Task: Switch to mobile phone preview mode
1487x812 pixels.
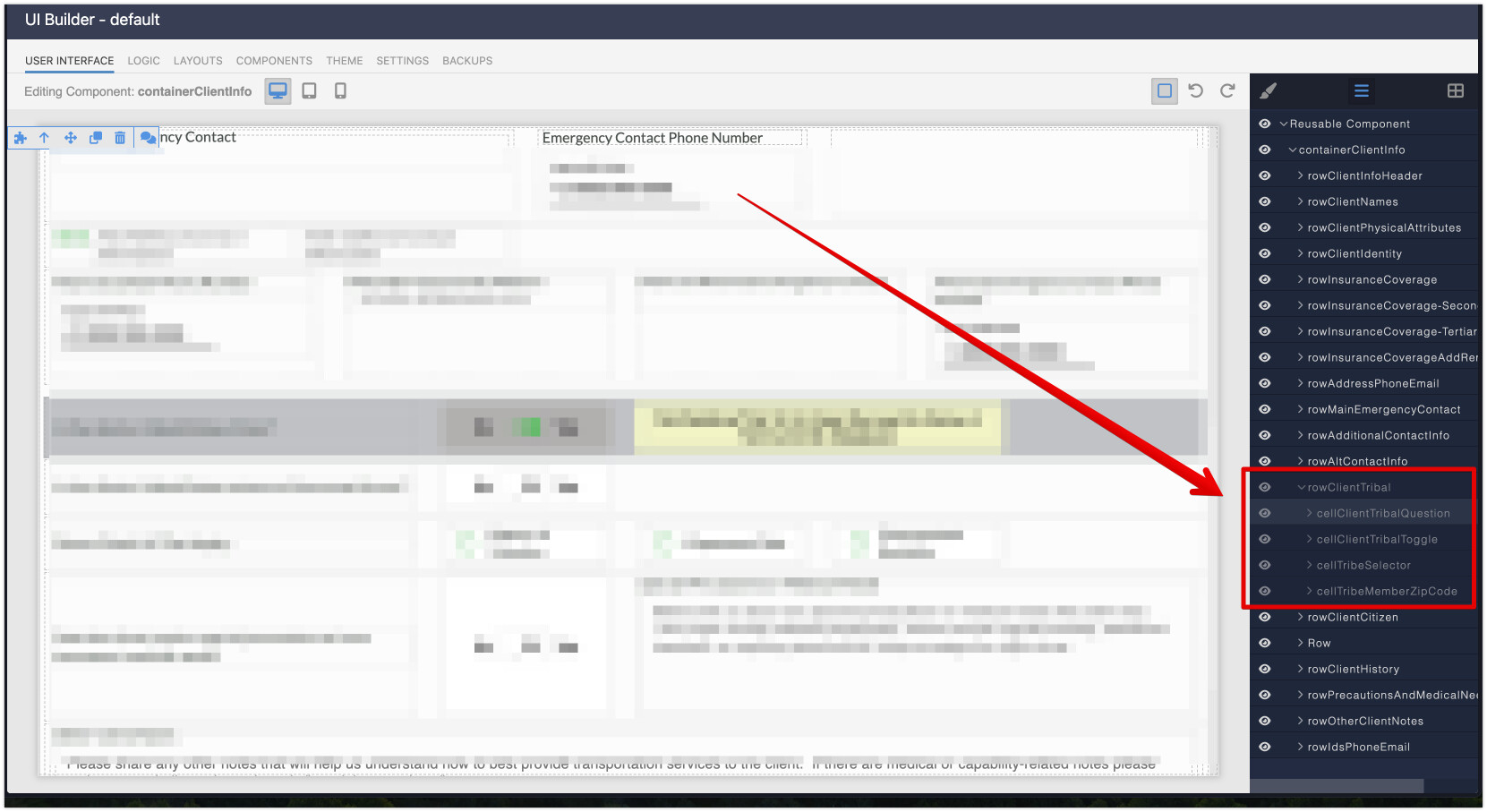Action: click(x=340, y=91)
